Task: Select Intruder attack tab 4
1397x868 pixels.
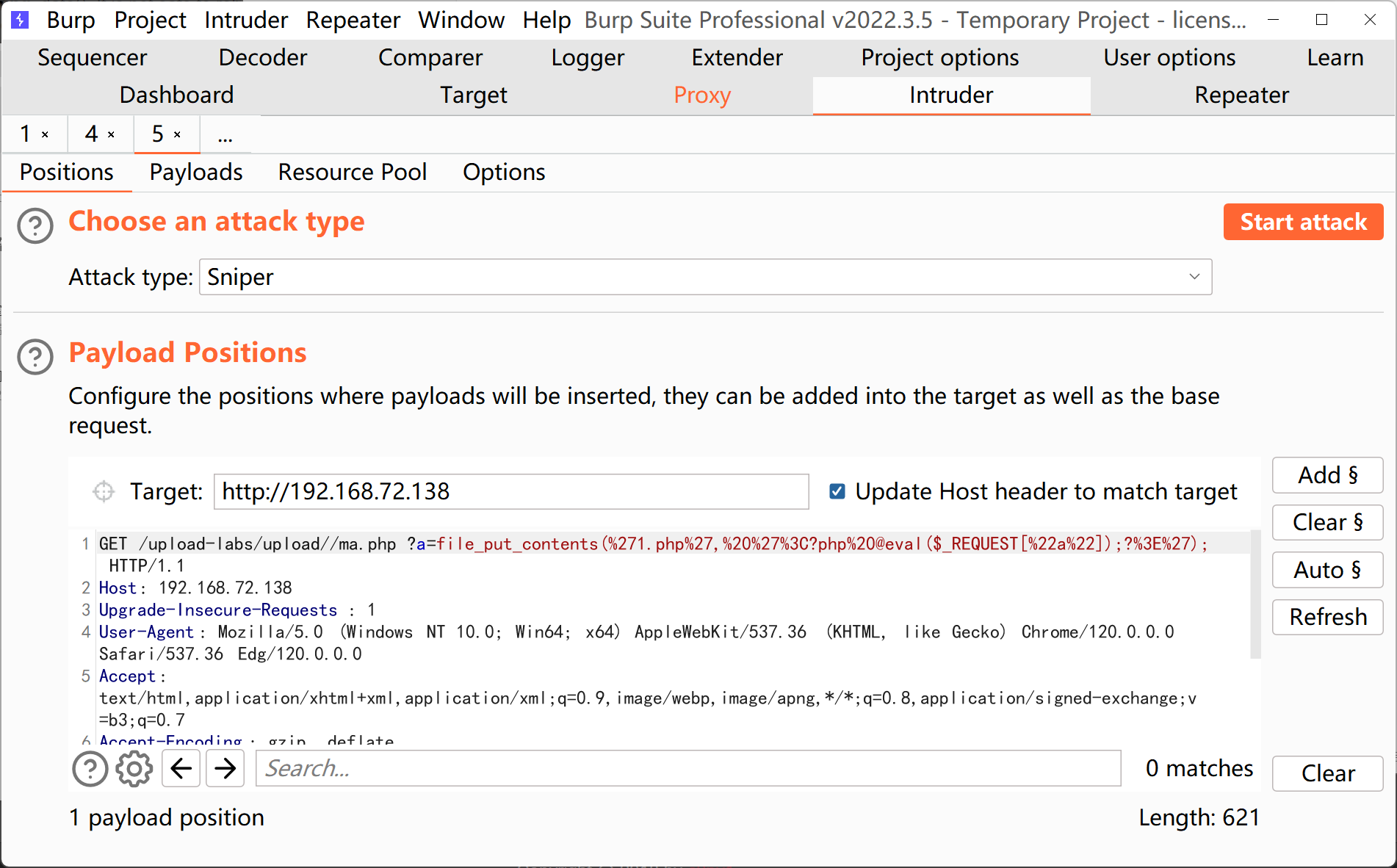Action: coord(92,134)
